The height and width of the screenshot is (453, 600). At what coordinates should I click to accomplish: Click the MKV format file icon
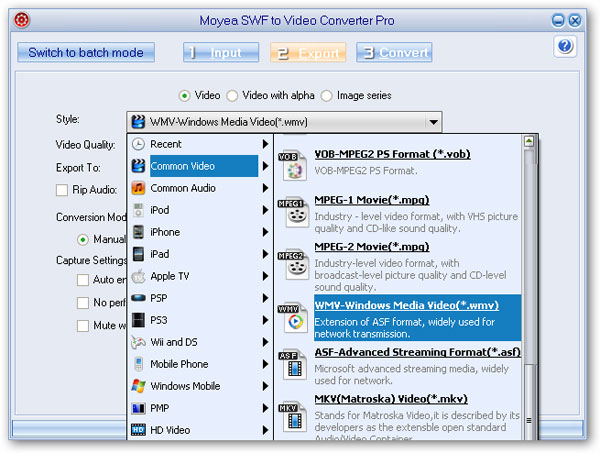click(x=293, y=417)
